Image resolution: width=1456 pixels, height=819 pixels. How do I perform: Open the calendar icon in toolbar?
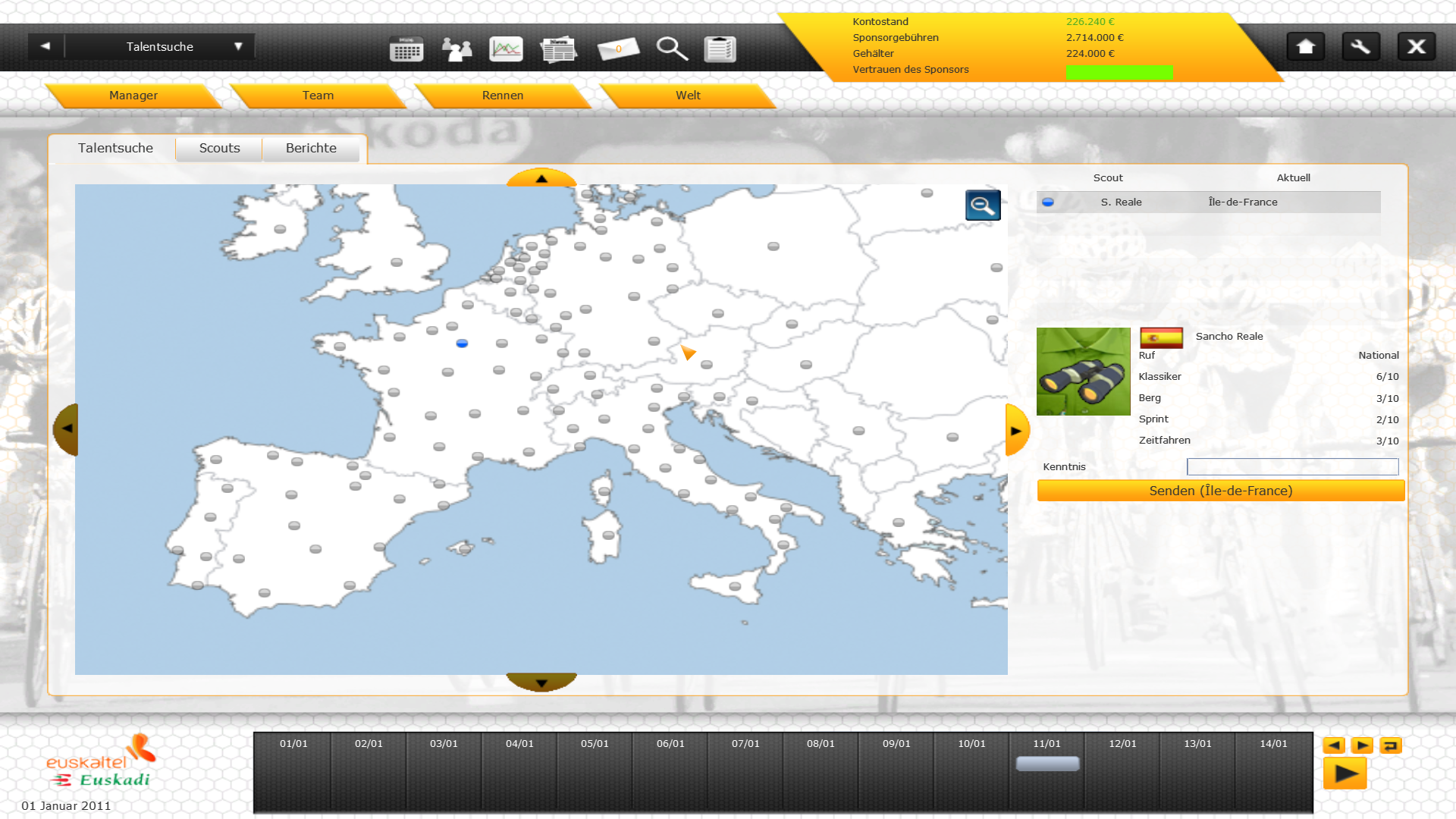click(x=406, y=49)
